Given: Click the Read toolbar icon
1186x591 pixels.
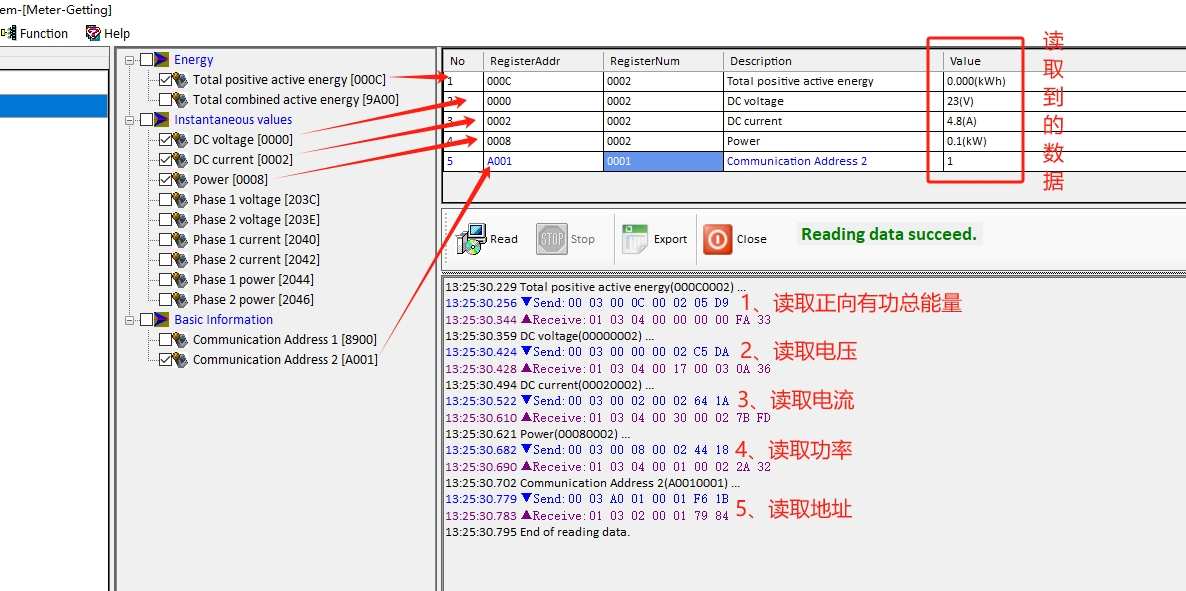Looking at the screenshot, I should (471, 240).
